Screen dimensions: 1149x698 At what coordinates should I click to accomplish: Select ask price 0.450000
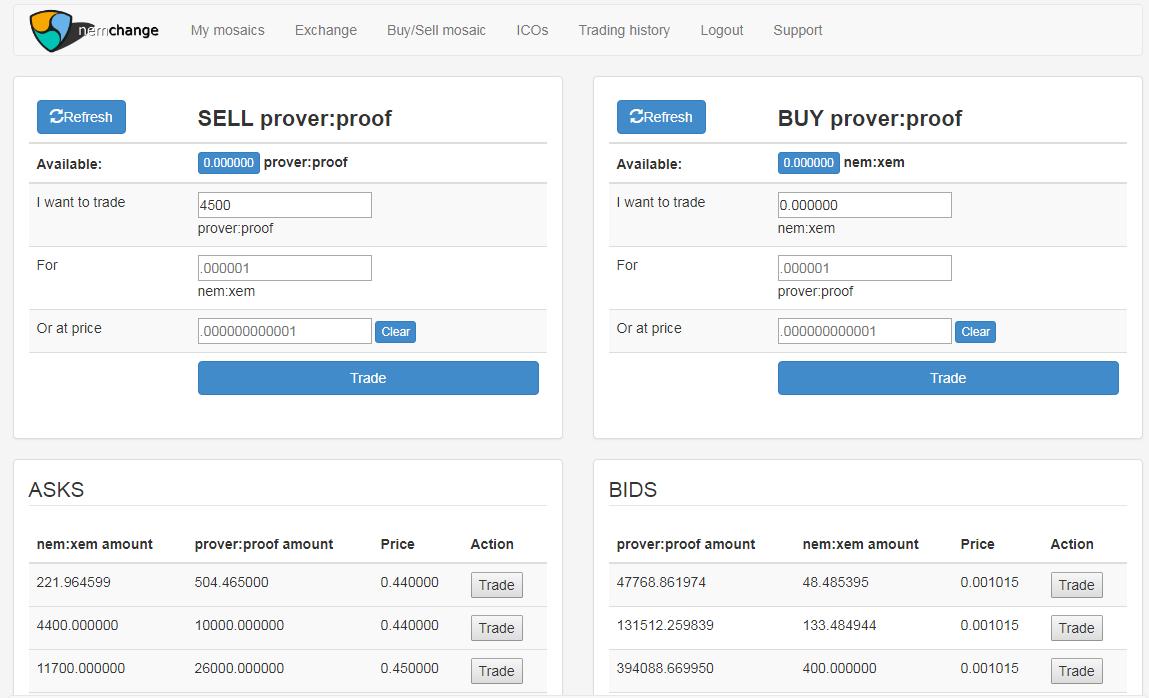tap(410, 668)
